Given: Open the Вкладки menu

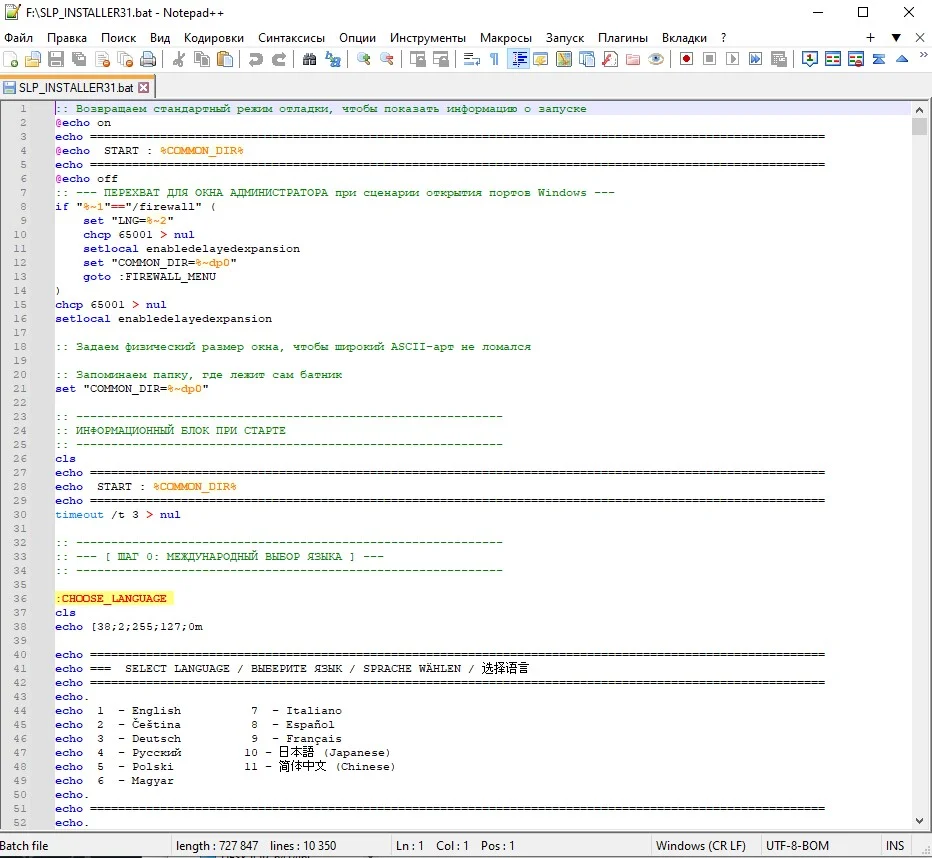Looking at the screenshot, I should (x=684, y=37).
